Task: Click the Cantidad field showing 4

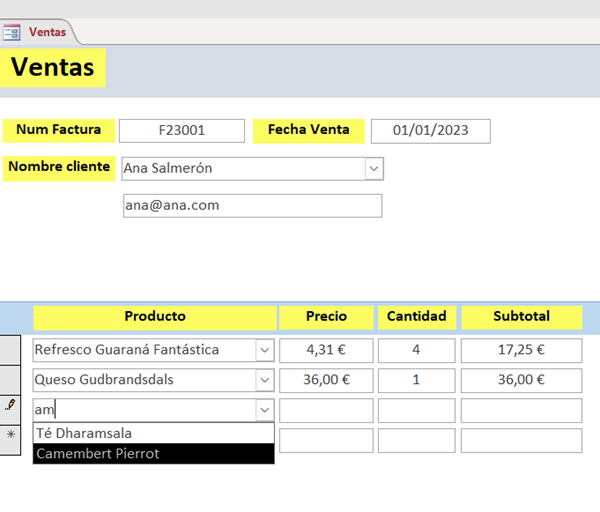Action: [x=415, y=350]
